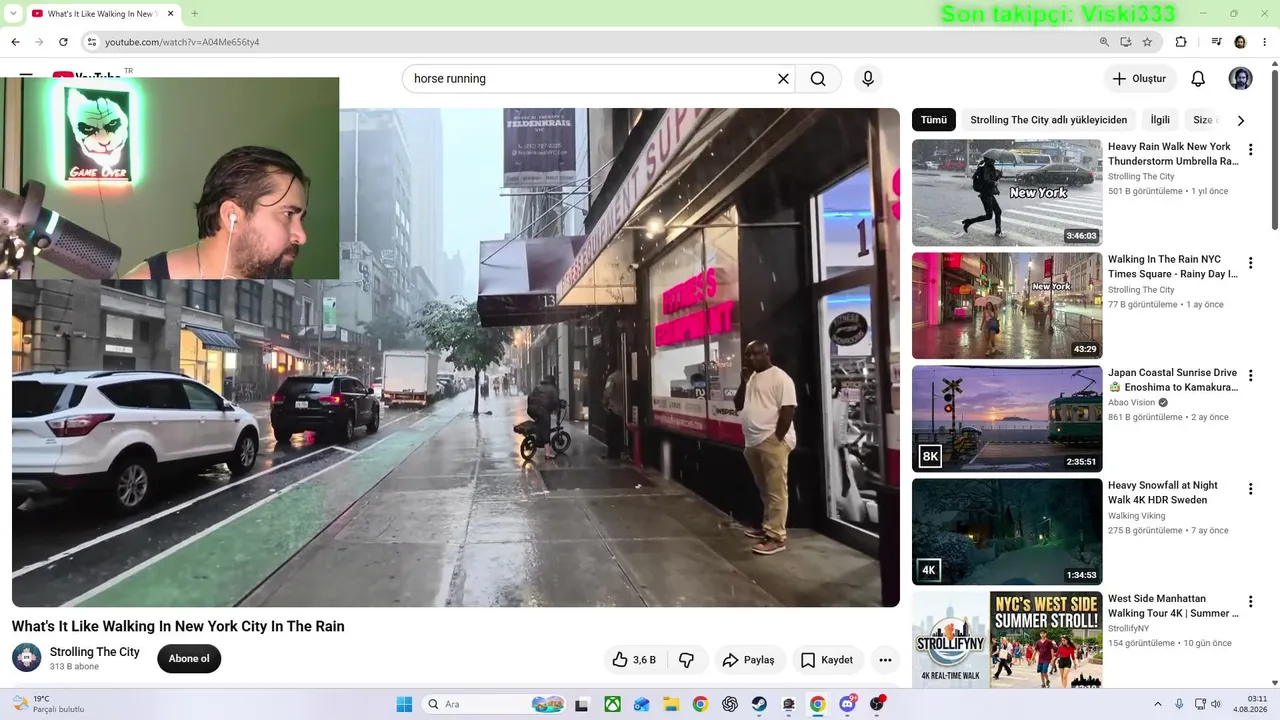
Task: Click the Chrome address bar URL
Action: click(182, 42)
